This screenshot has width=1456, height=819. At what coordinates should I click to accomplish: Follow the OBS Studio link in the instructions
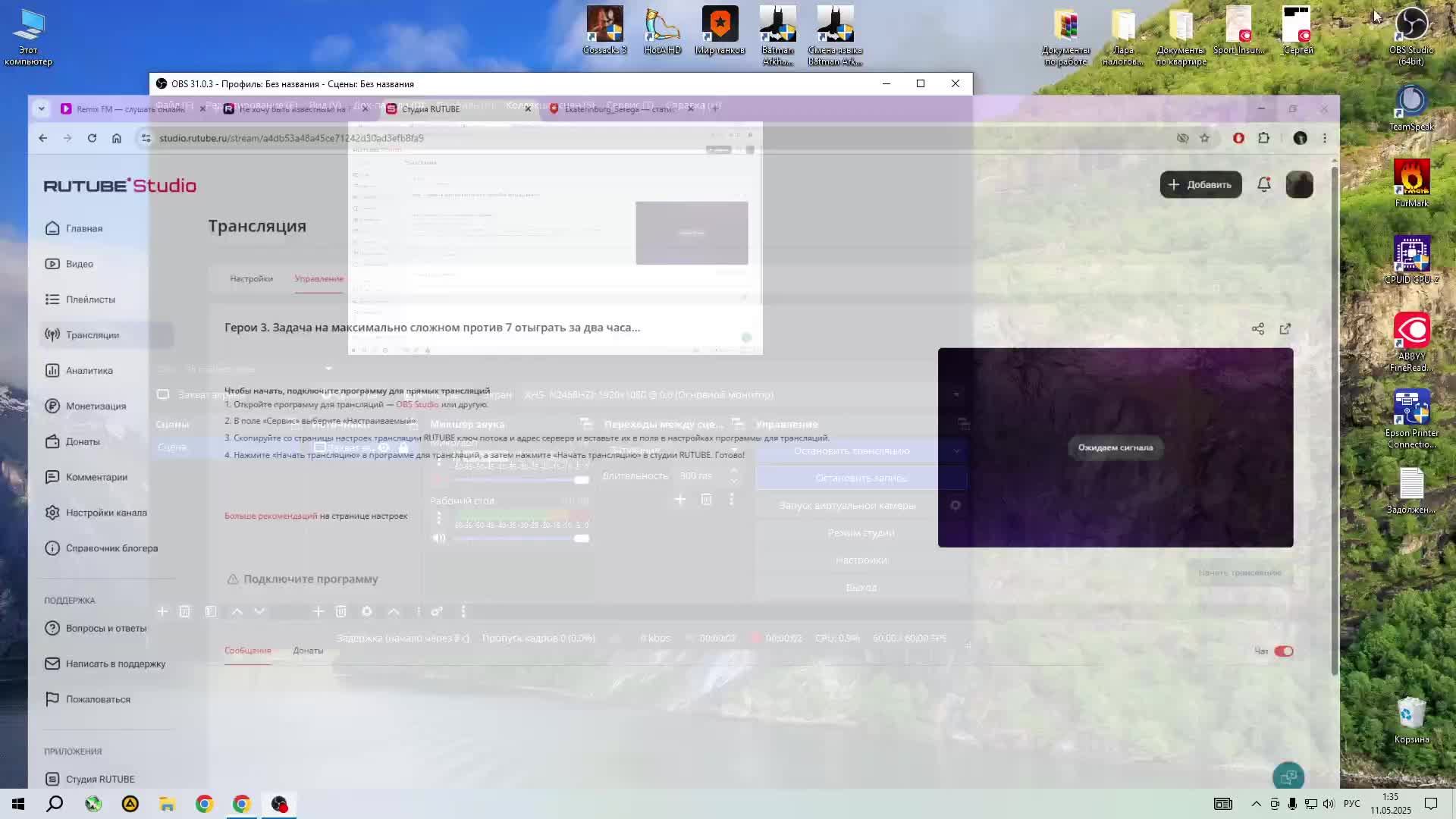click(x=416, y=404)
